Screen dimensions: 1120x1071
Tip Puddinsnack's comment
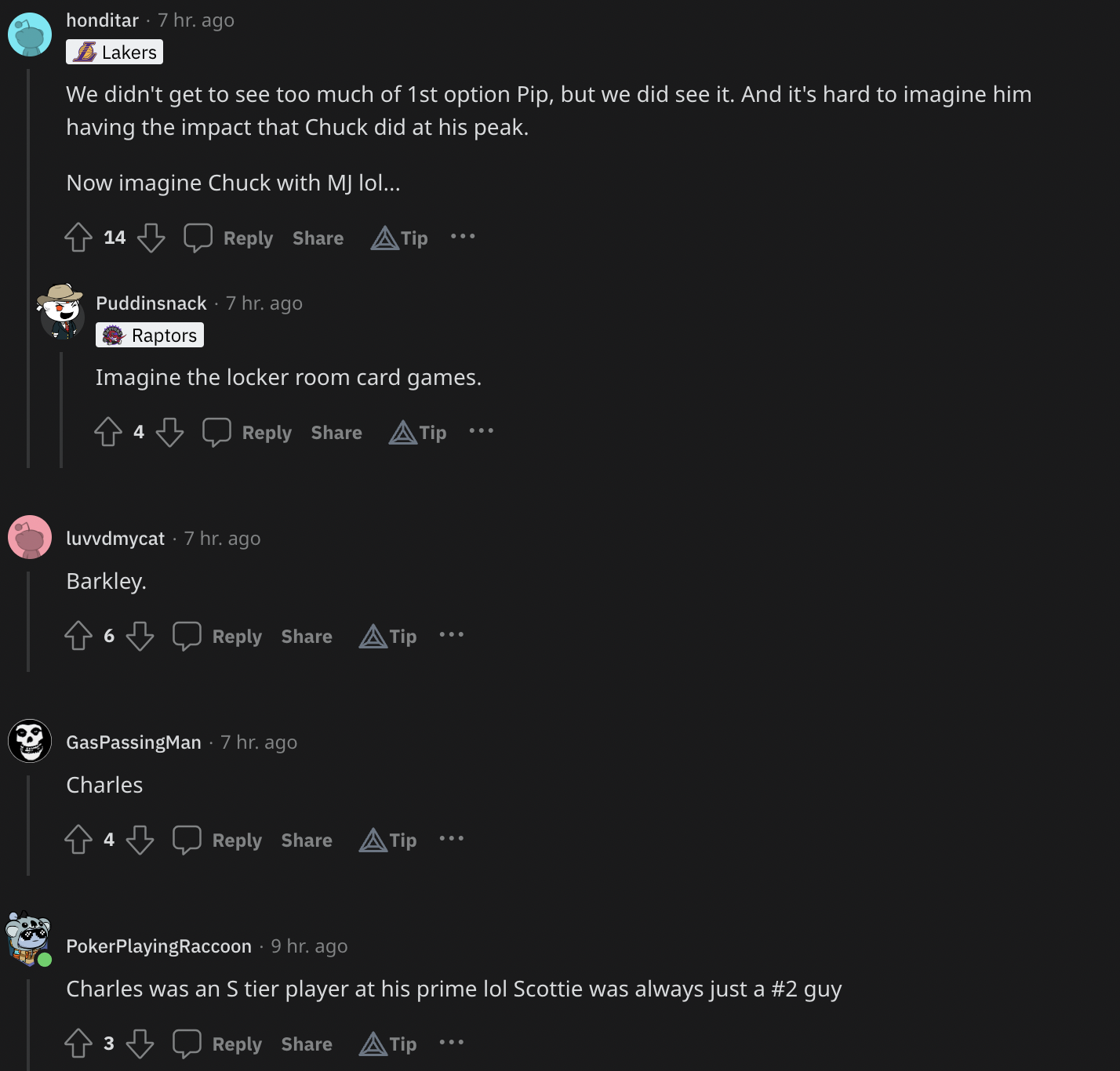417,433
